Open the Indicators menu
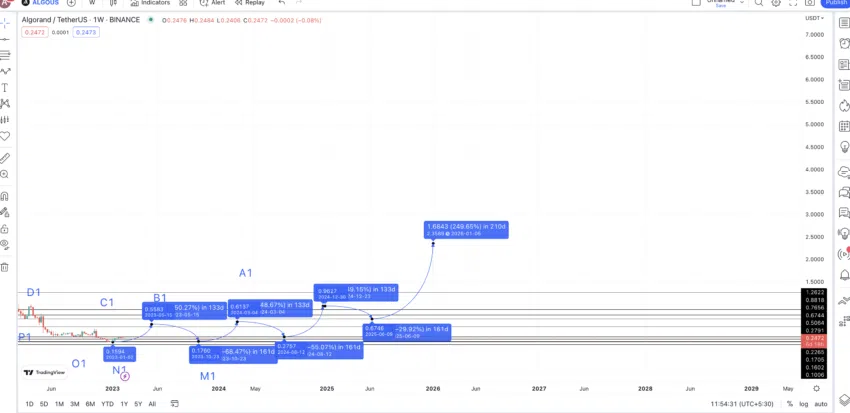The image size is (850, 413). [x=150, y=3]
